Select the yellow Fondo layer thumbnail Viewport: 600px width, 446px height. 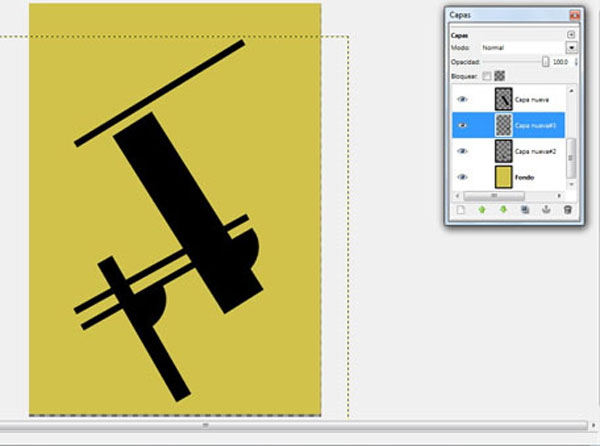pyautogui.click(x=503, y=177)
